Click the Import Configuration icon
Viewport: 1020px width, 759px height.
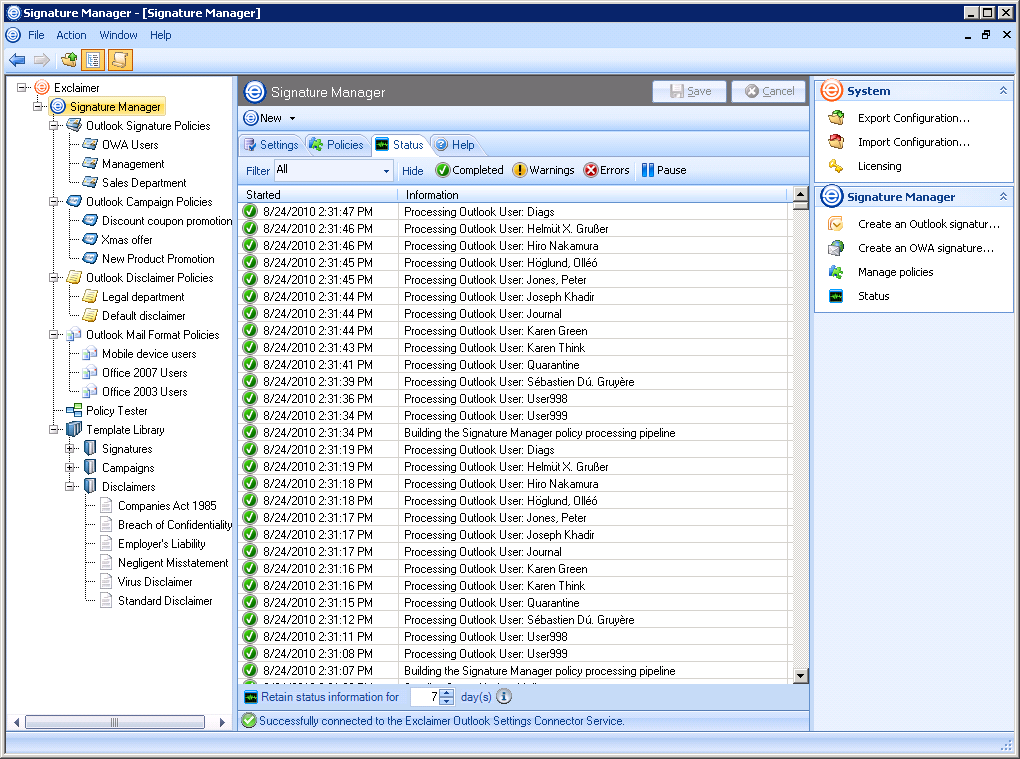pos(836,142)
